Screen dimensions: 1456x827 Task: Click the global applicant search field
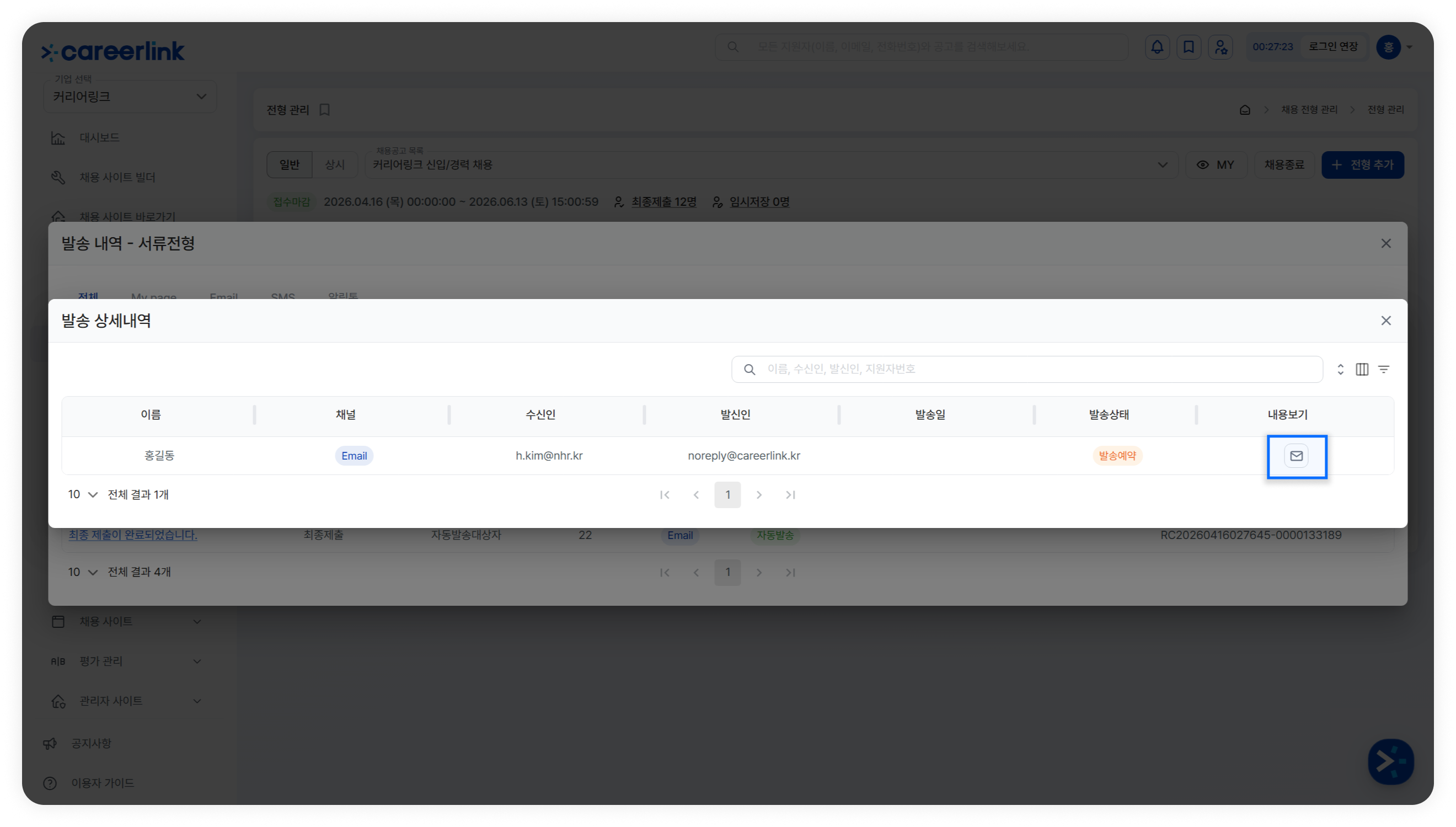pos(921,47)
